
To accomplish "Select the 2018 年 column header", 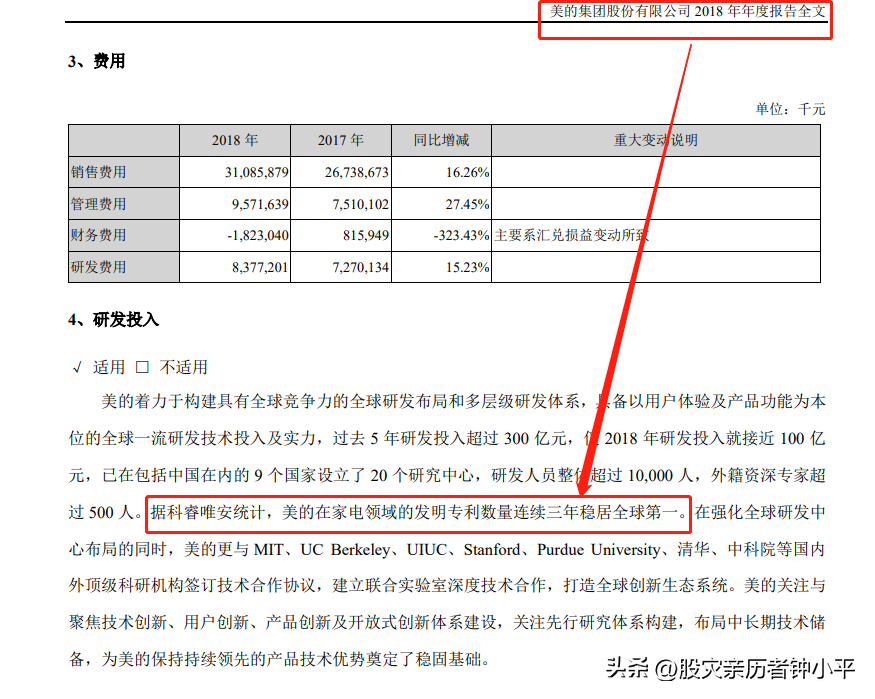I will tap(234, 140).
